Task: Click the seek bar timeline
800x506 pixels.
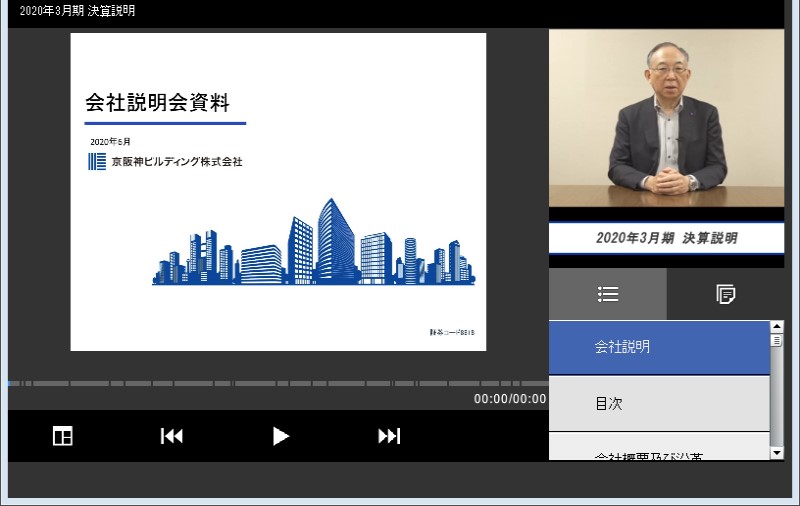Action: (x=278, y=383)
